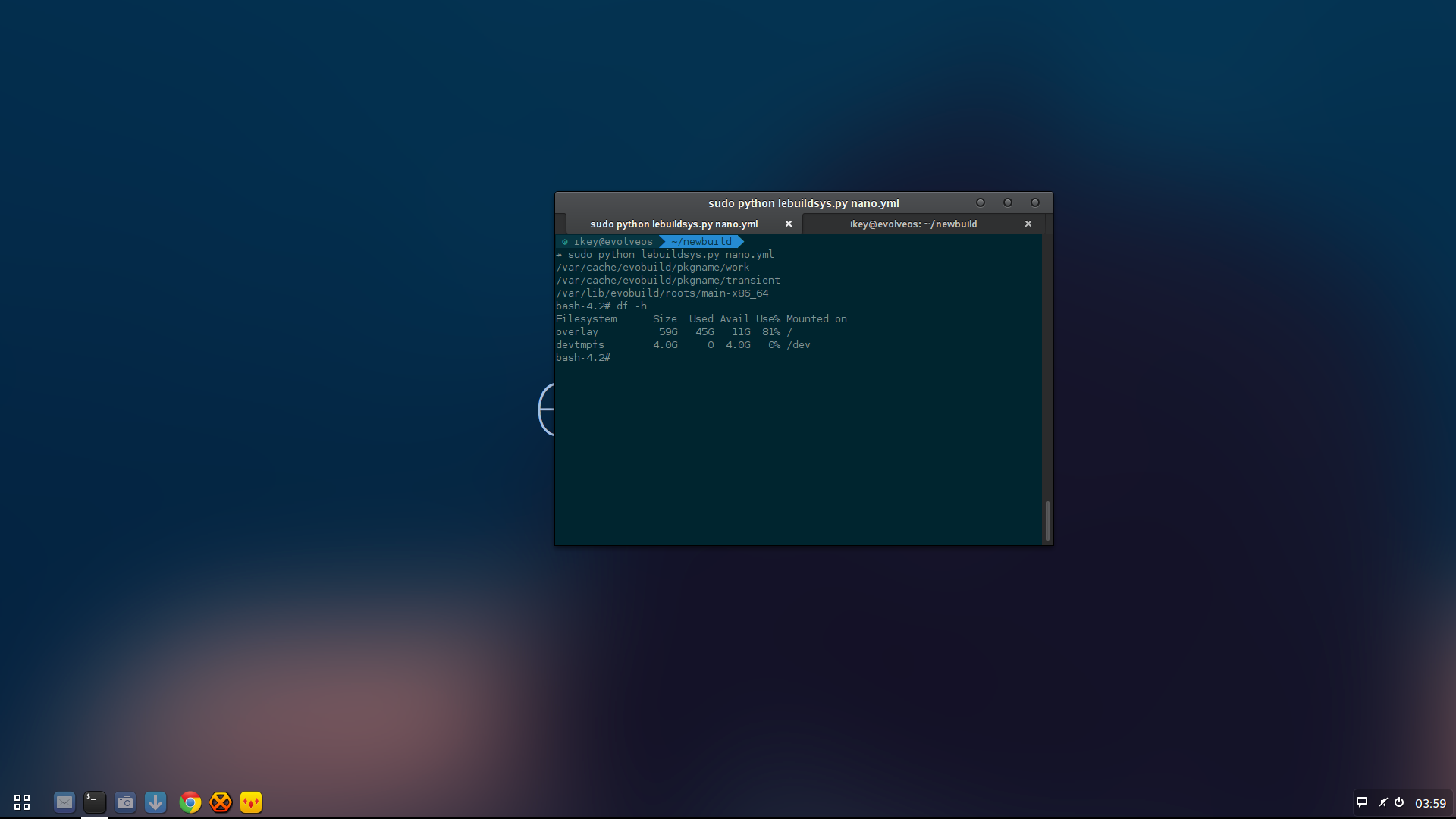Viewport: 1456px width, 819px height.
Task: Click the muted volume tray icon
Action: pos(1383,802)
